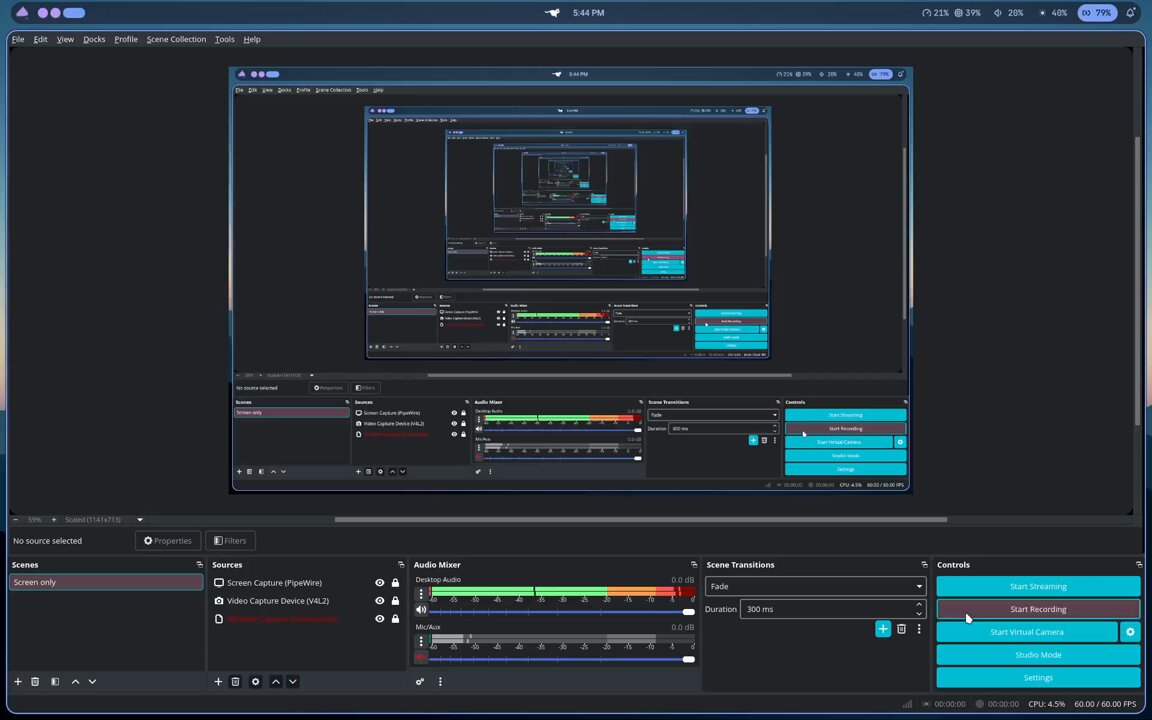
Task: Open the Scenes filter icon
Action: [55, 682]
